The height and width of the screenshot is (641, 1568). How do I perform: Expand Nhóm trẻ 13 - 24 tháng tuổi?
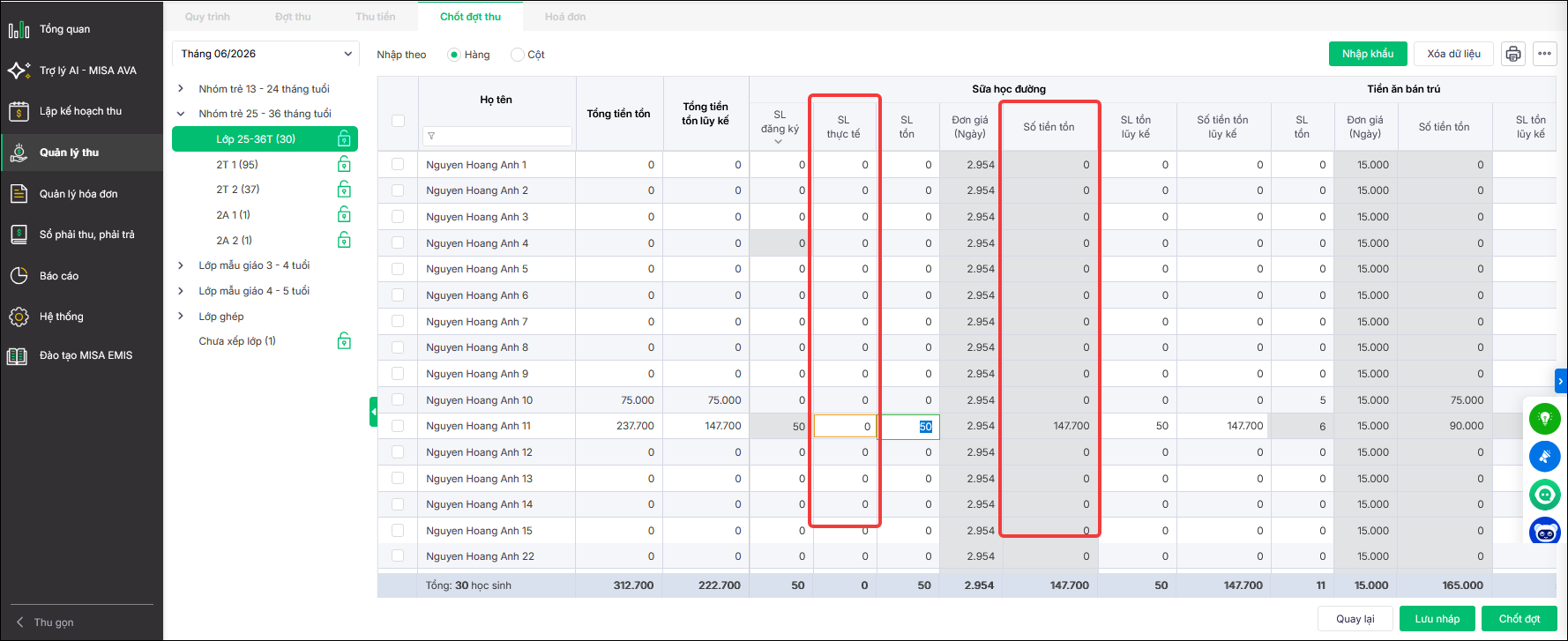(181, 88)
